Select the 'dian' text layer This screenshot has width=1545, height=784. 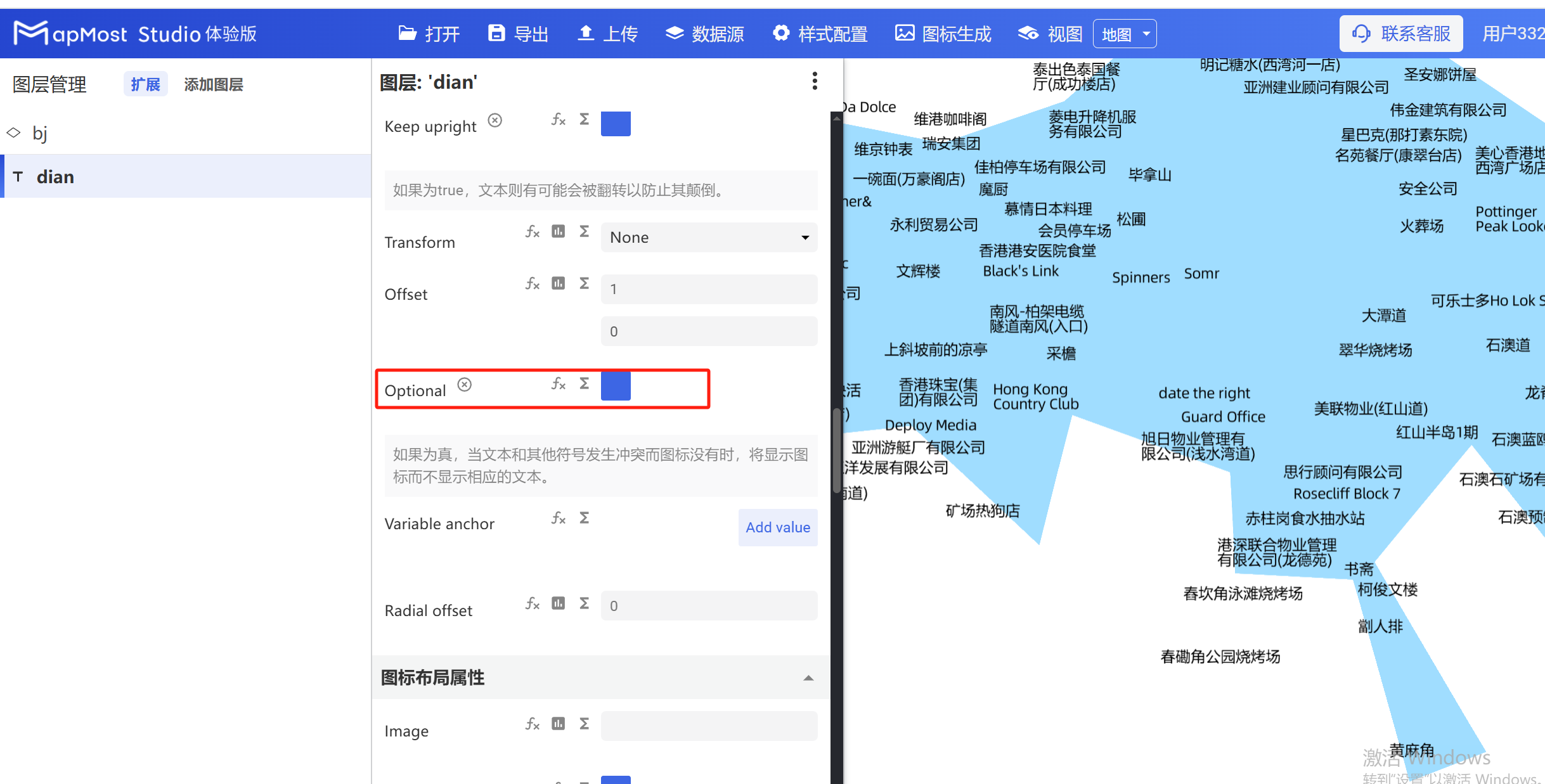tap(55, 176)
